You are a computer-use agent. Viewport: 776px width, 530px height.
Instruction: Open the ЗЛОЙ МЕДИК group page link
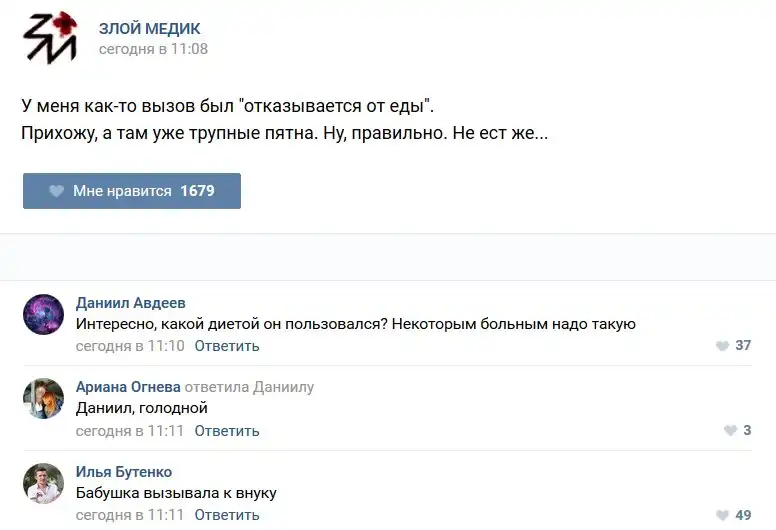[149, 29]
